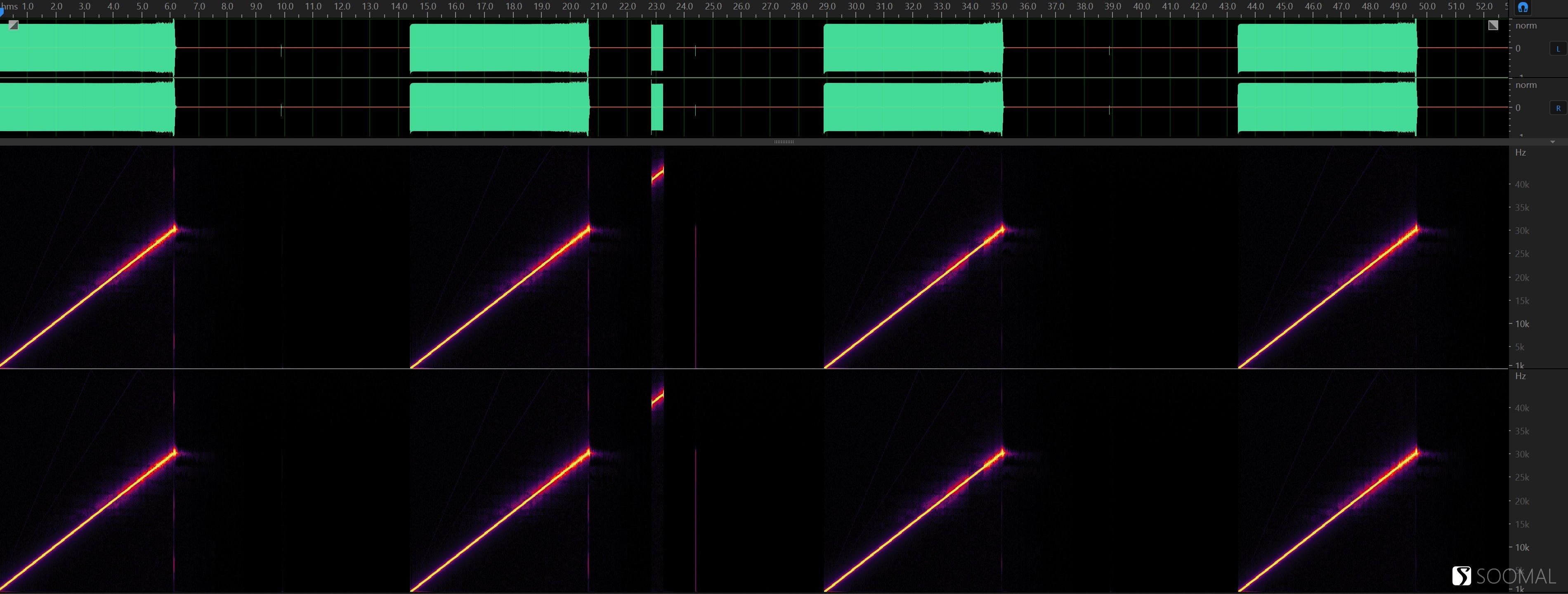Click the 10k mark on lower frequency scale
1568x594 pixels.
point(1522,547)
